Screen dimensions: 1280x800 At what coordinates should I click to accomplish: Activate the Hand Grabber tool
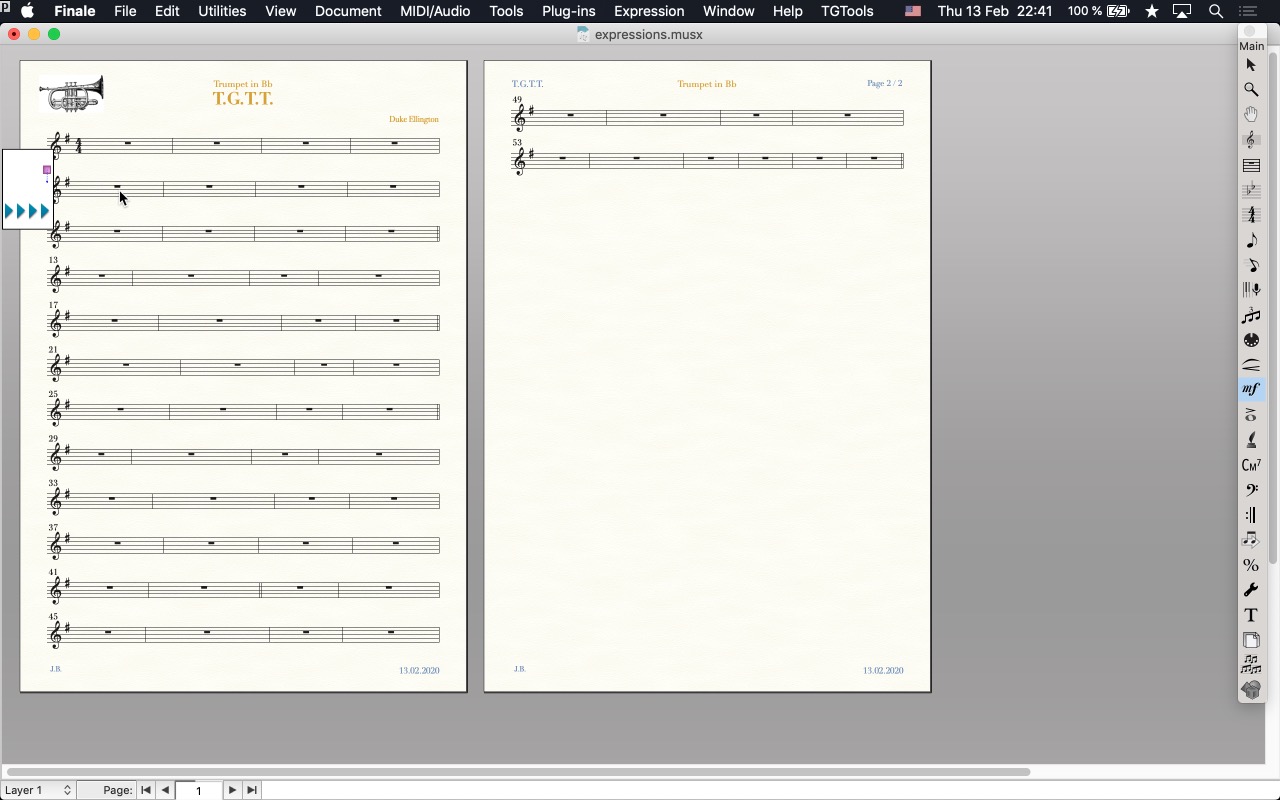click(x=1251, y=115)
